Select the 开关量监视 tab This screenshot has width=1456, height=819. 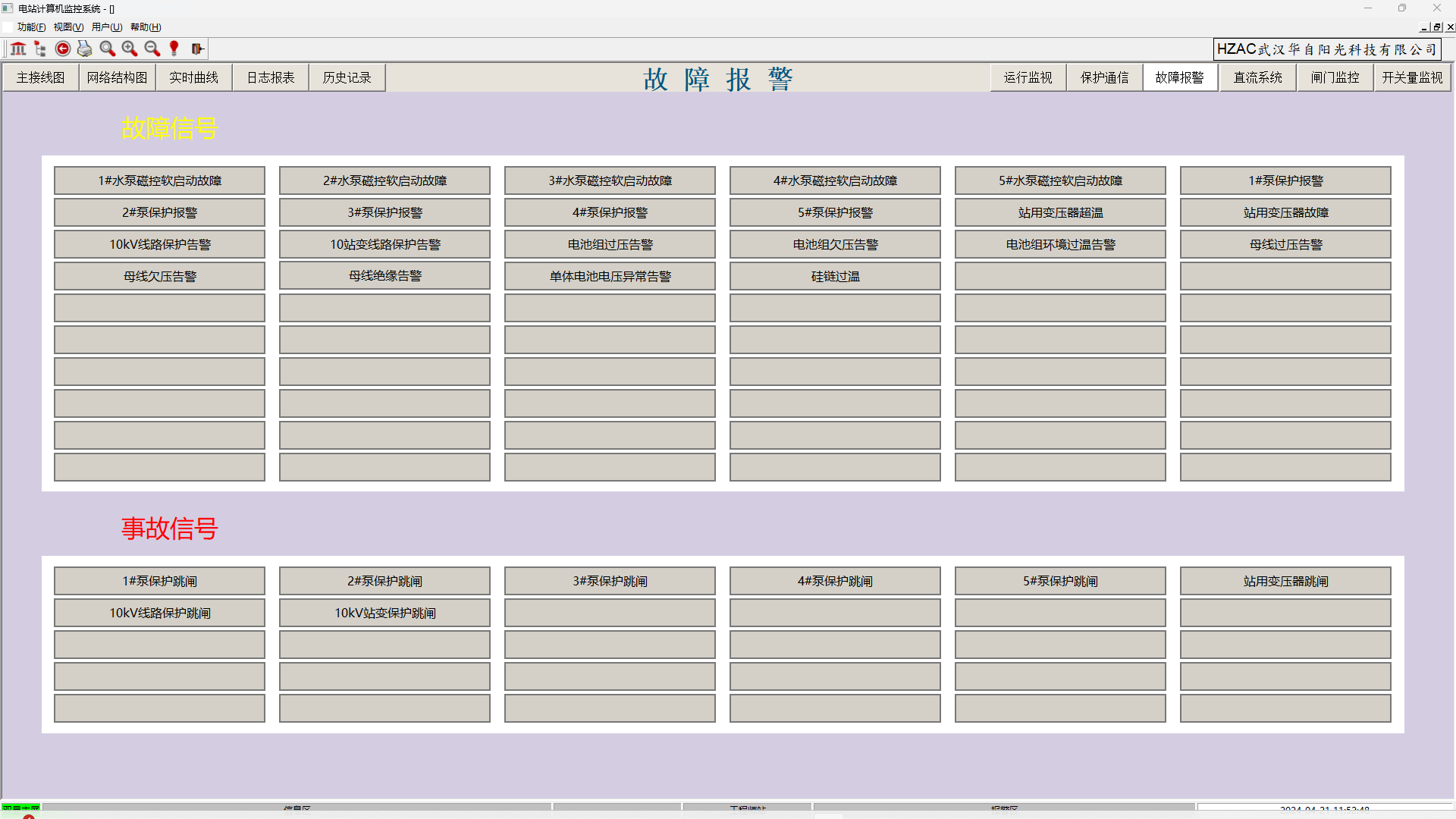[1411, 78]
